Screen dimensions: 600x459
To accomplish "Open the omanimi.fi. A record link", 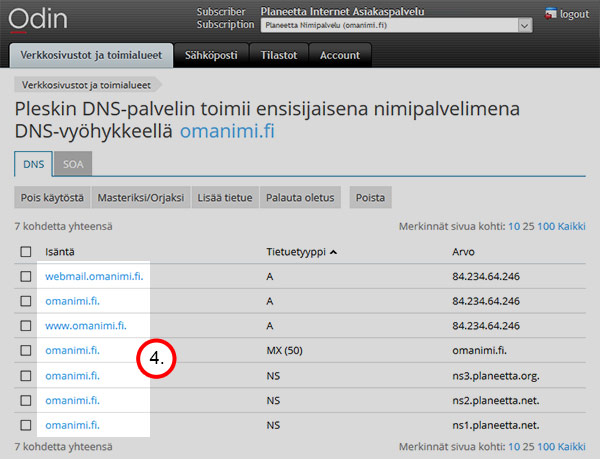I will point(72,301).
